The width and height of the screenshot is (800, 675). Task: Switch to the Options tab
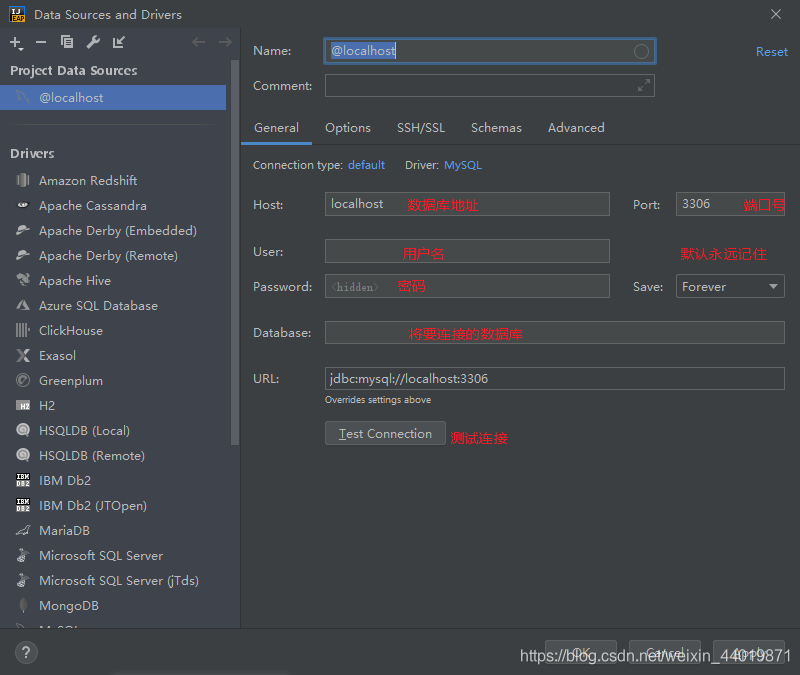[x=348, y=128]
